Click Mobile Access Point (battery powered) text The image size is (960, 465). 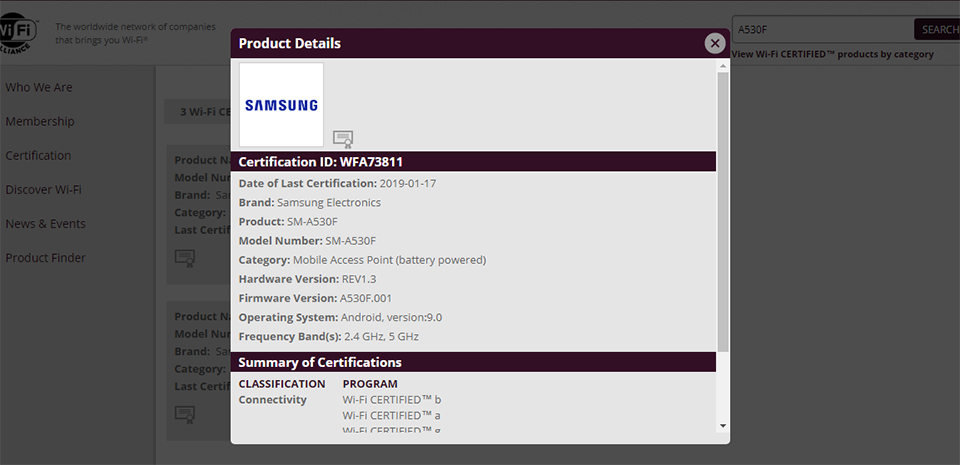(x=389, y=260)
